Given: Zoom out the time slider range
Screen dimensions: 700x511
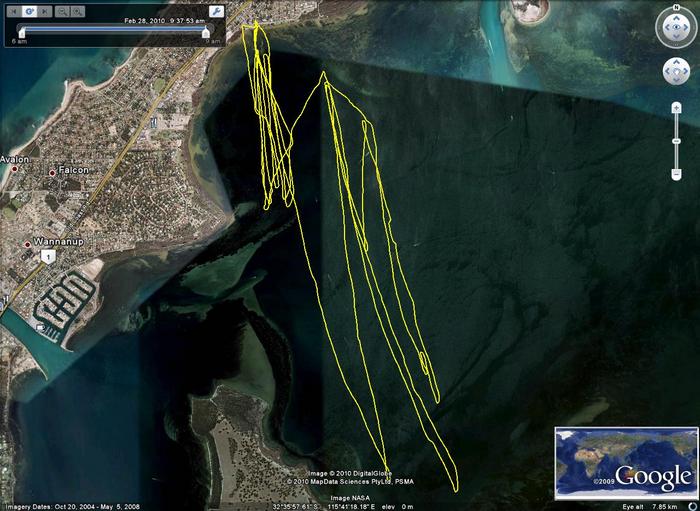Looking at the screenshot, I should tap(62, 11).
